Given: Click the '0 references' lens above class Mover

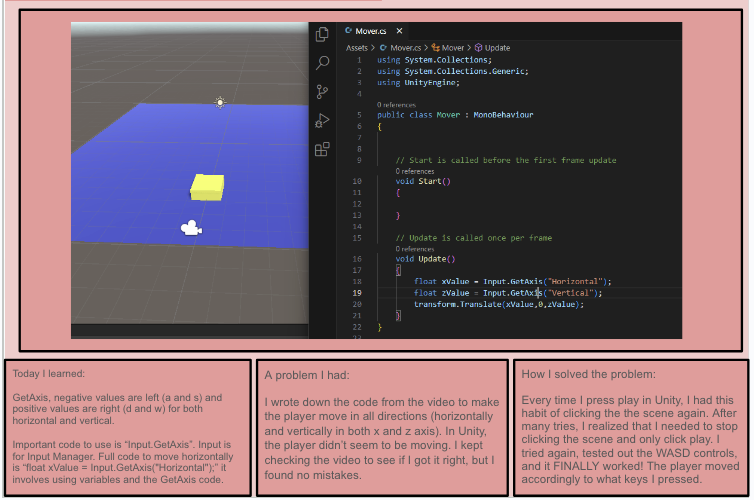Looking at the screenshot, I should 396,105.
